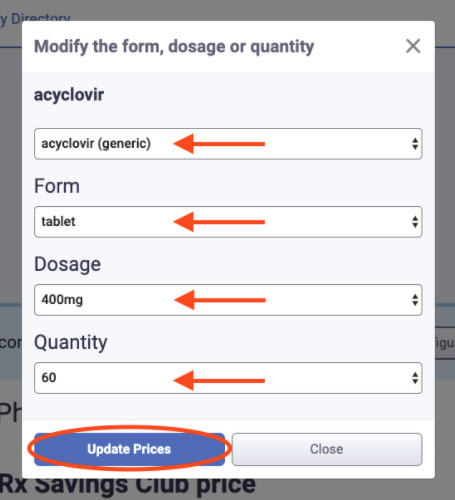The height and width of the screenshot is (500, 455).
Task: Click the bold acyclovir drug name heading
Action: tap(69, 95)
